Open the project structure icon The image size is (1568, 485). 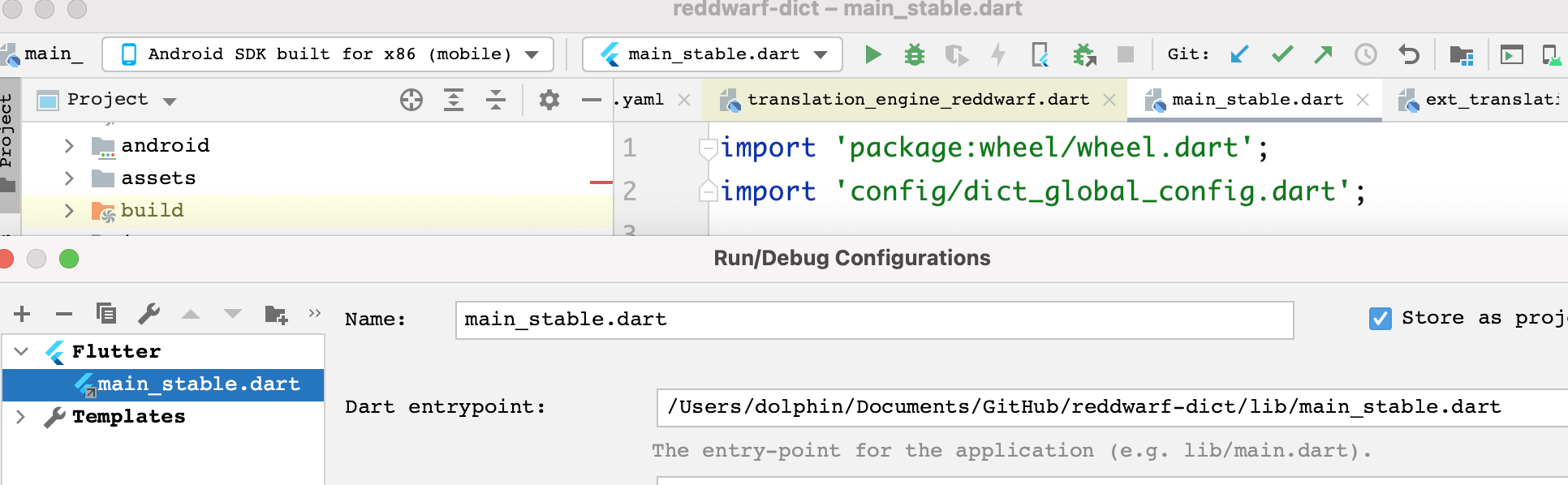(1461, 54)
